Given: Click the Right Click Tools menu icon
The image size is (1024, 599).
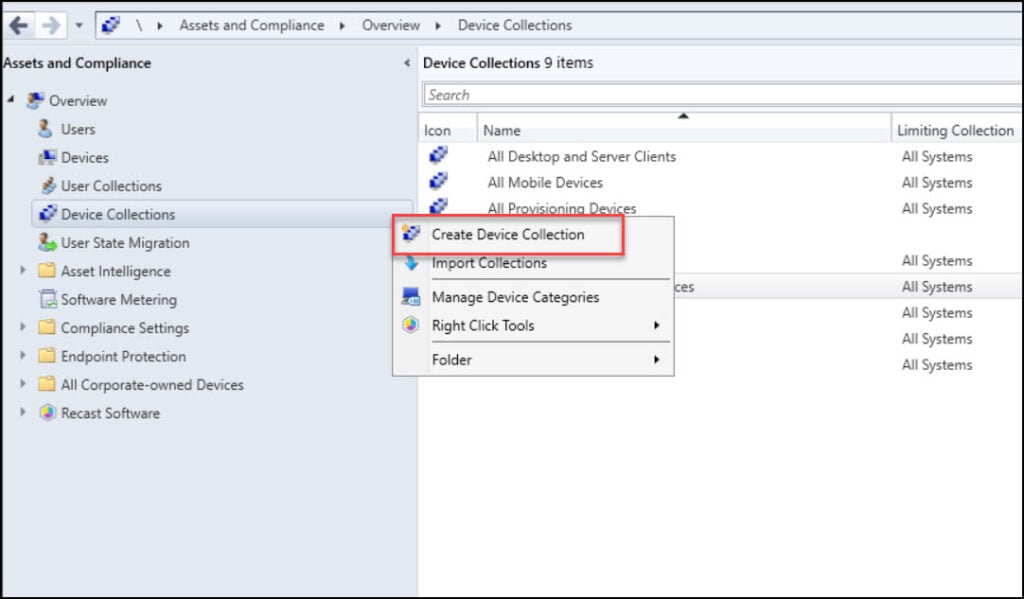Looking at the screenshot, I should click(410, 325).
